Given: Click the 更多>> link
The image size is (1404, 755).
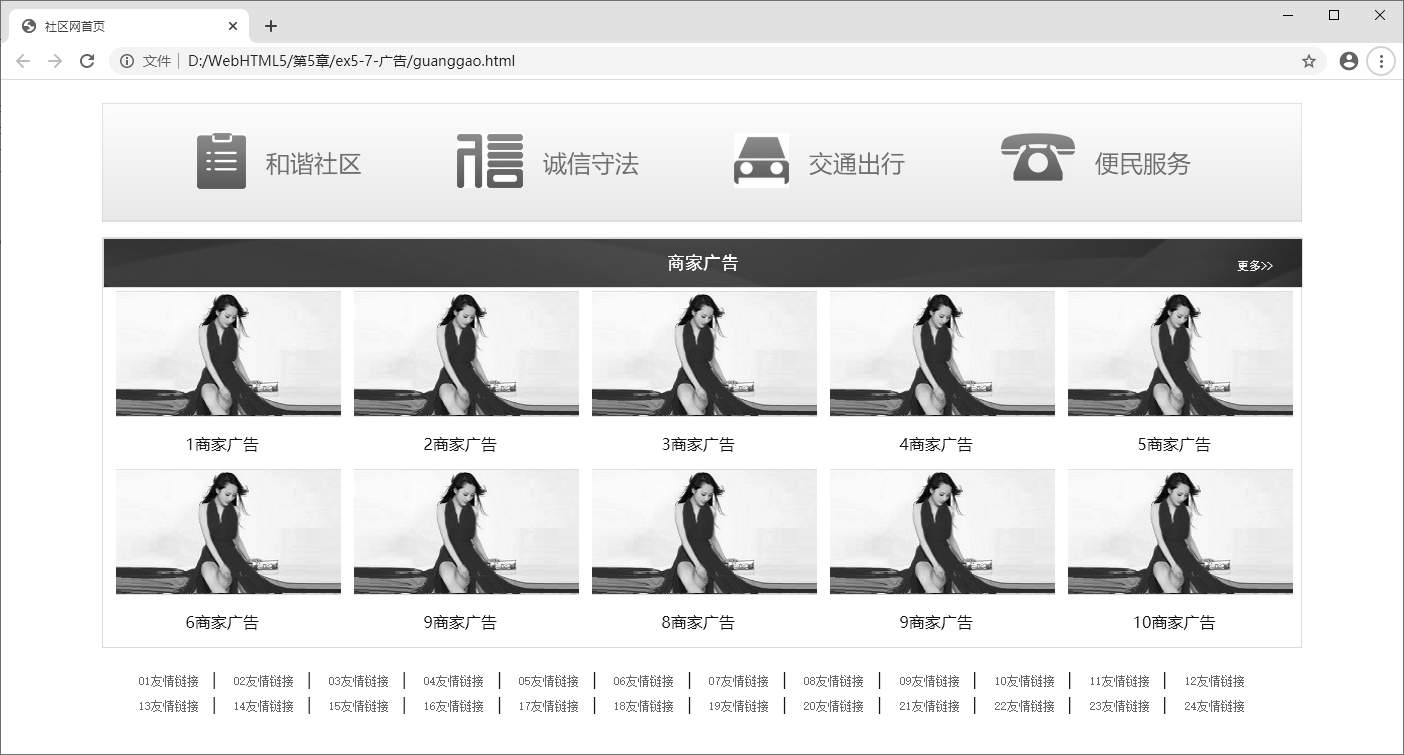Looking at the screenshot, I should [1255, 263].
